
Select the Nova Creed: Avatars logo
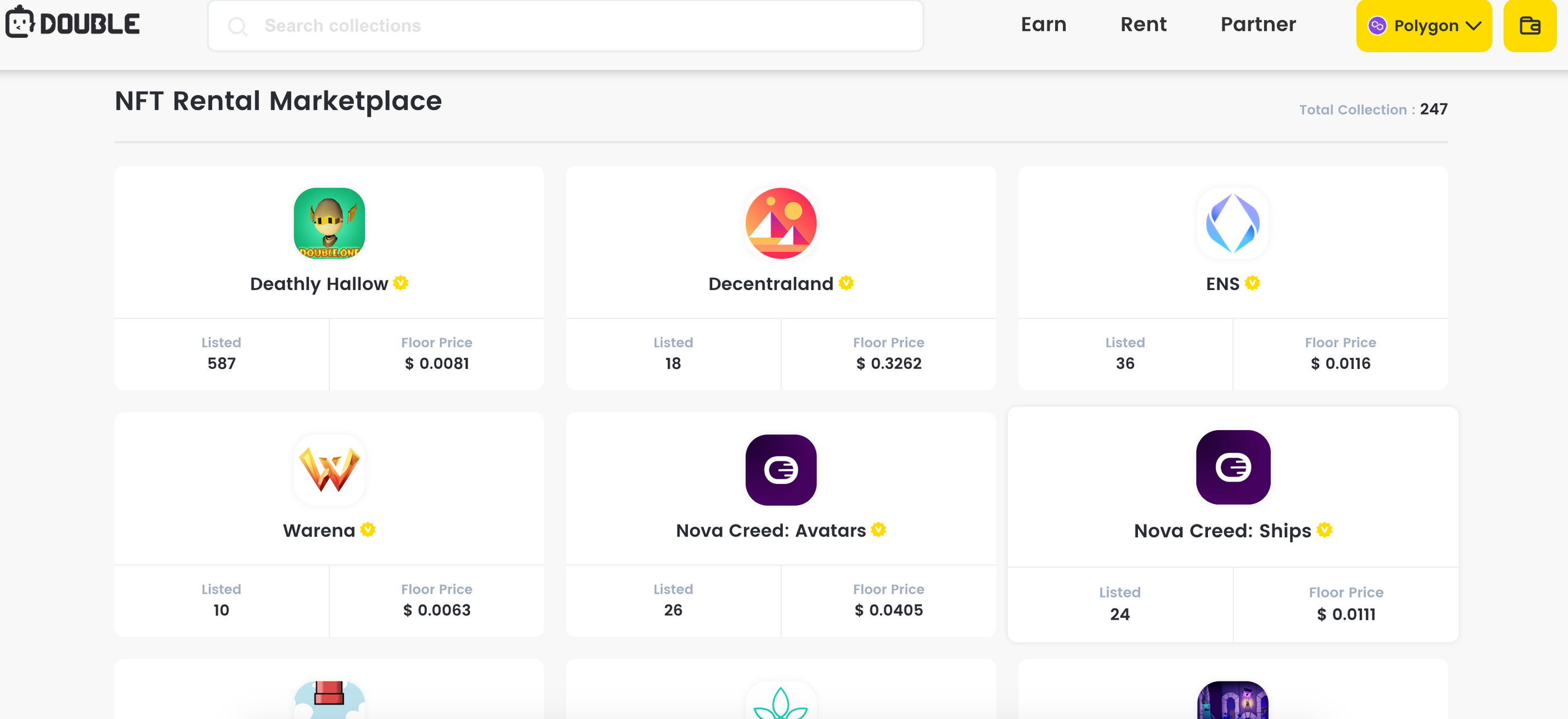point(780,470)
